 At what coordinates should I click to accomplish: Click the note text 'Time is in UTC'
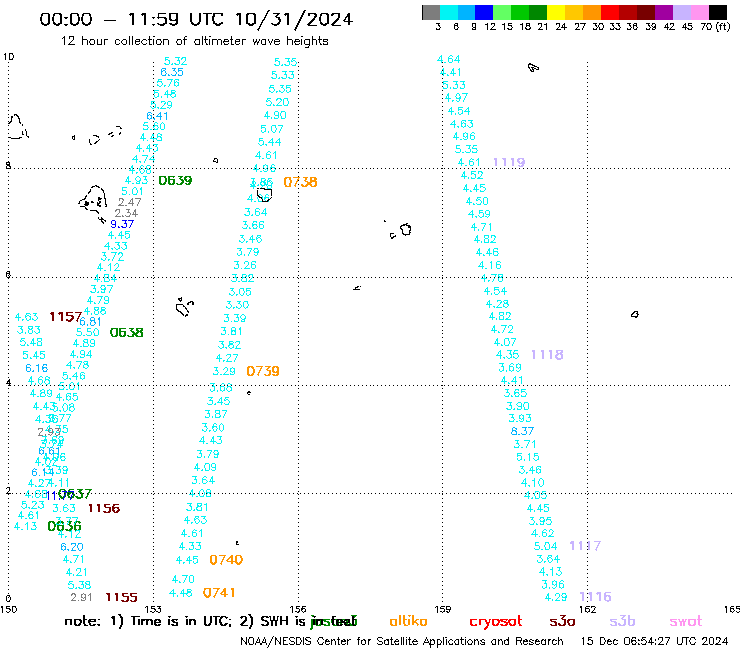(x=181, y=621)
